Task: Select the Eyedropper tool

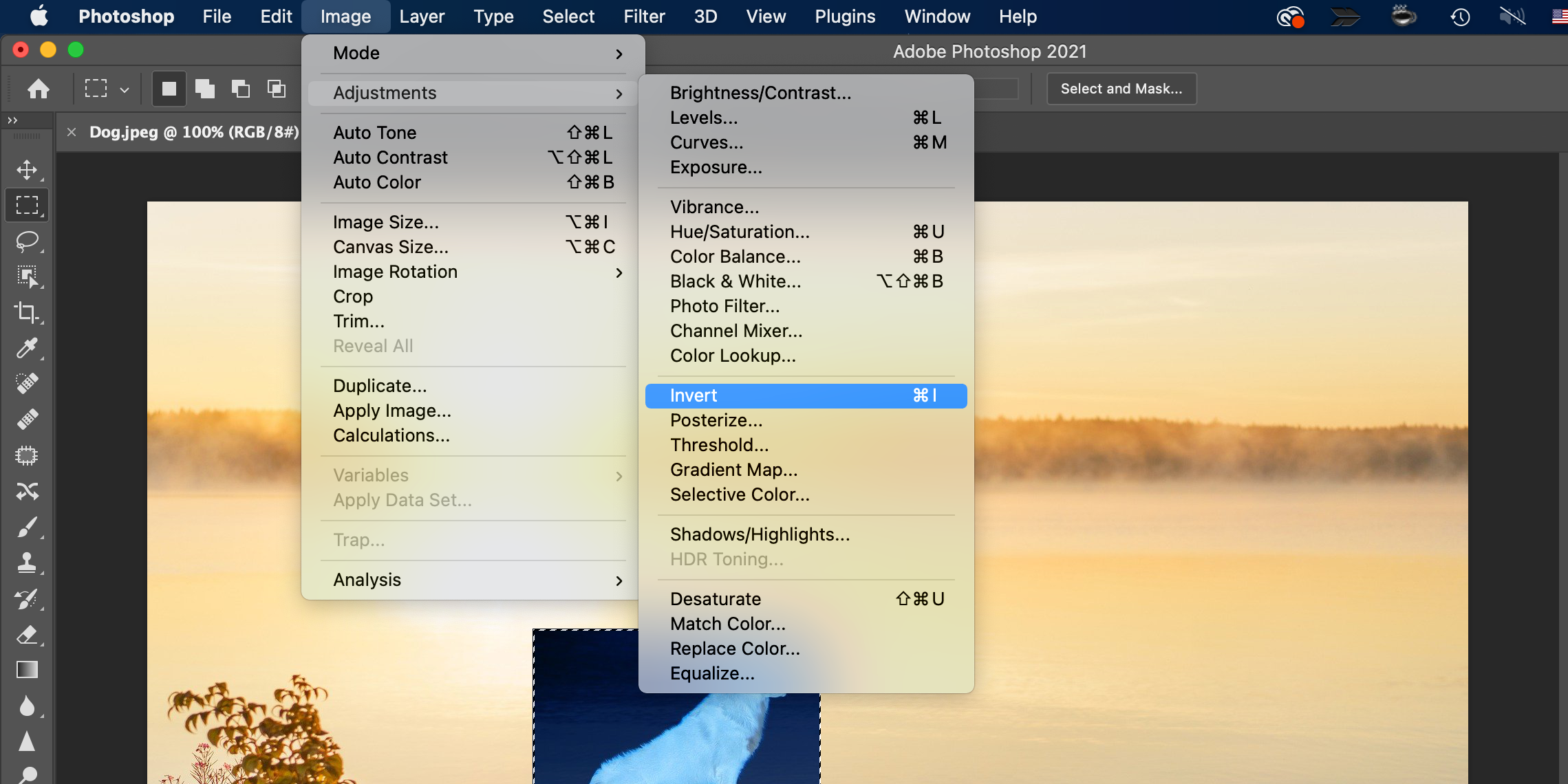Action: (28, 348)
